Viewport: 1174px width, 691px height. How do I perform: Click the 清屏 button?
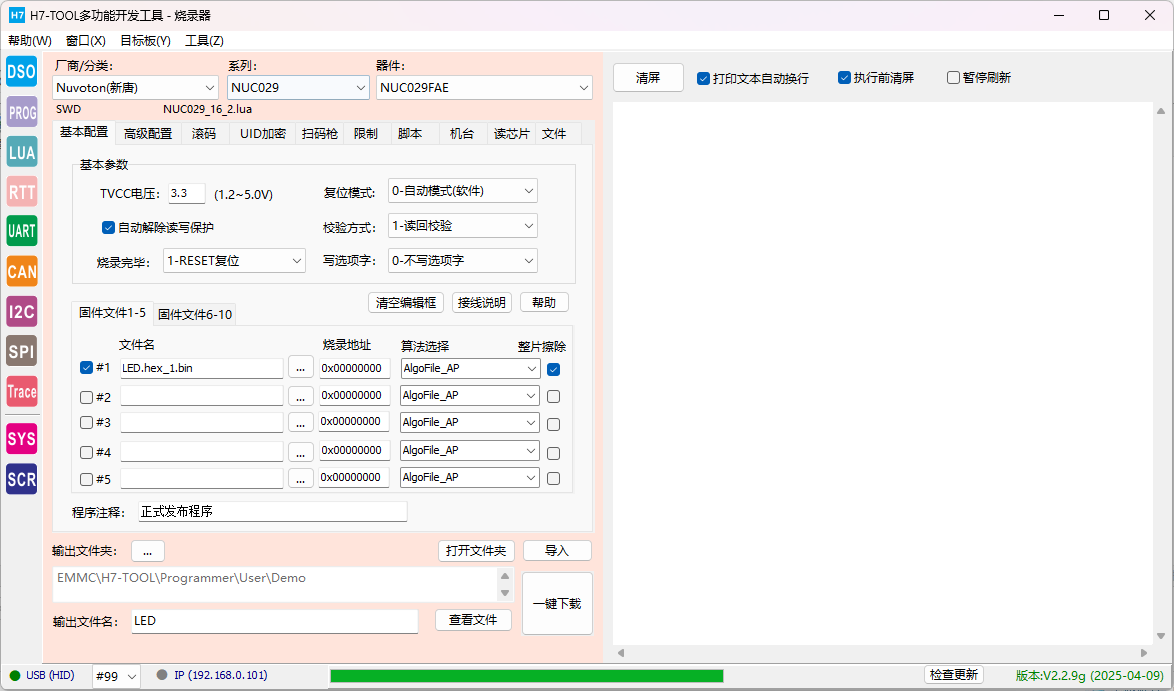click(648, 78)
